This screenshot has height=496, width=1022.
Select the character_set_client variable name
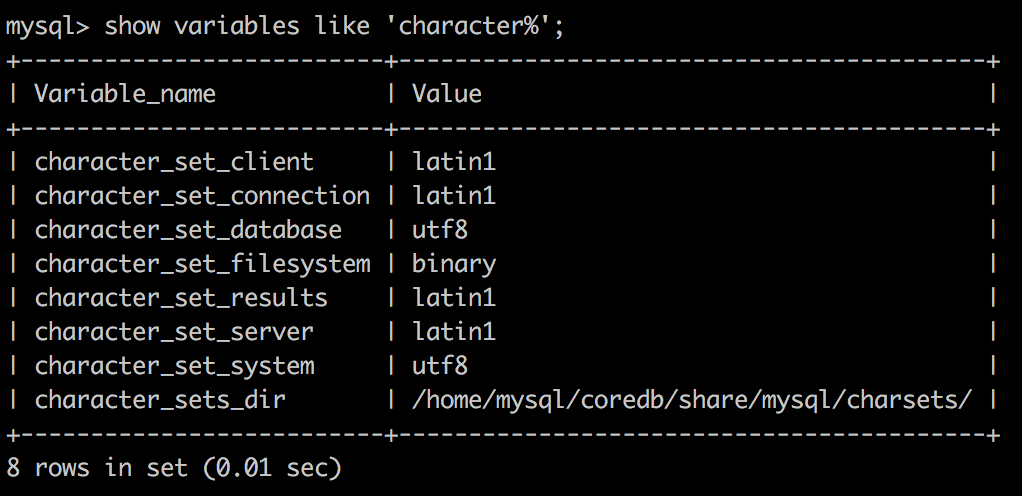pyautogui.click(x=174, y=162)
